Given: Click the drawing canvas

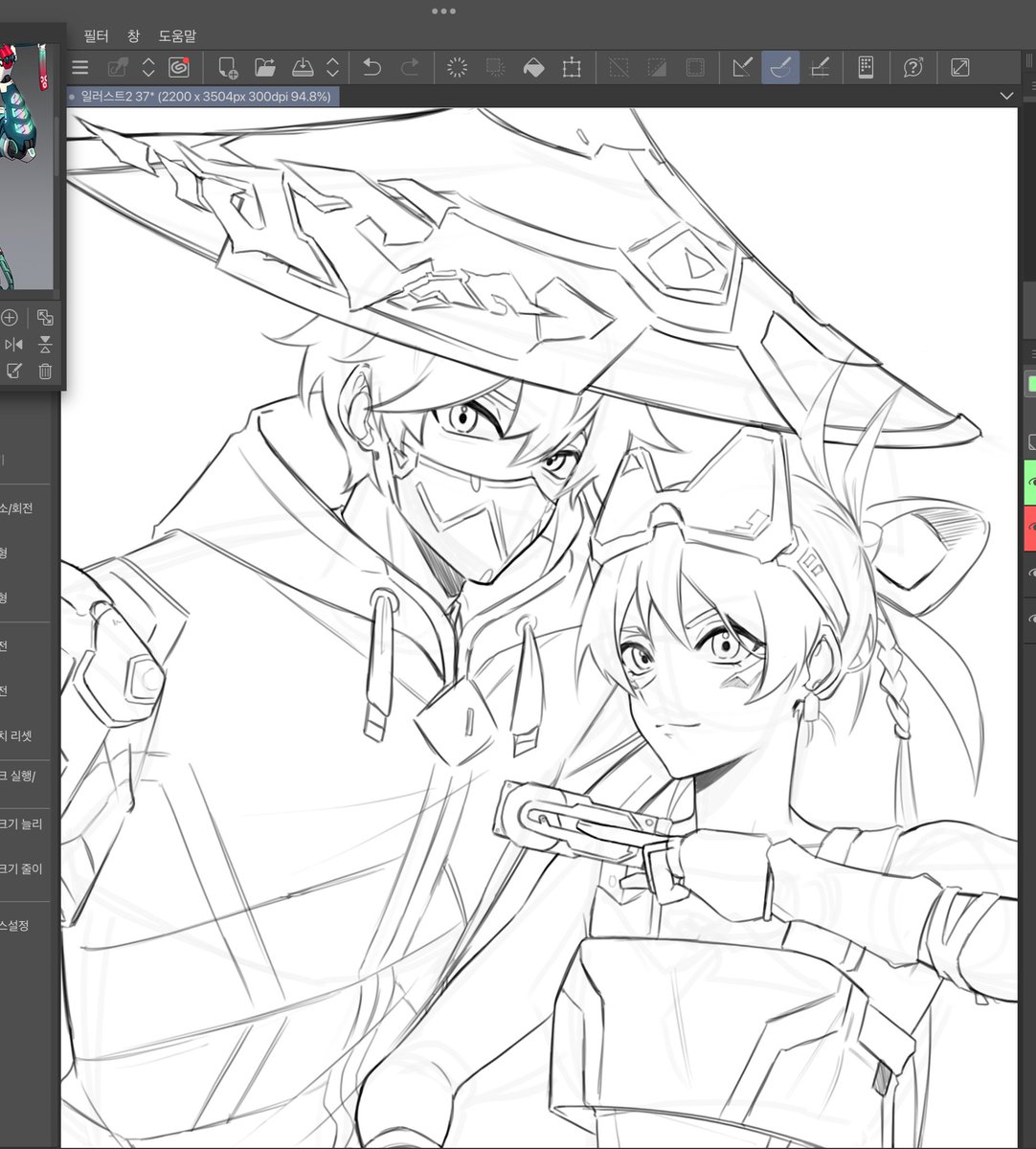Looking at the screenshot, I should pos(539,627).
